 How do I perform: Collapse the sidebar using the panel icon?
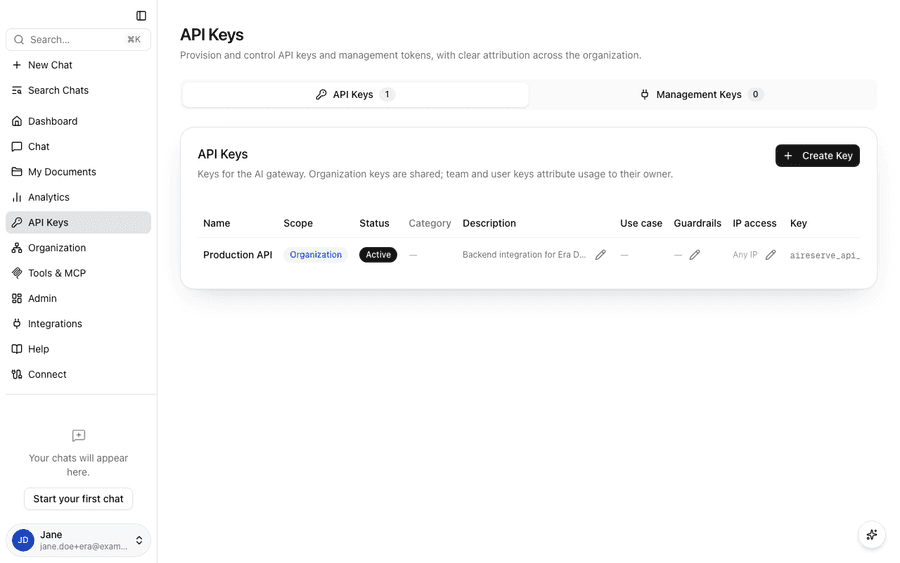[141, 15]
